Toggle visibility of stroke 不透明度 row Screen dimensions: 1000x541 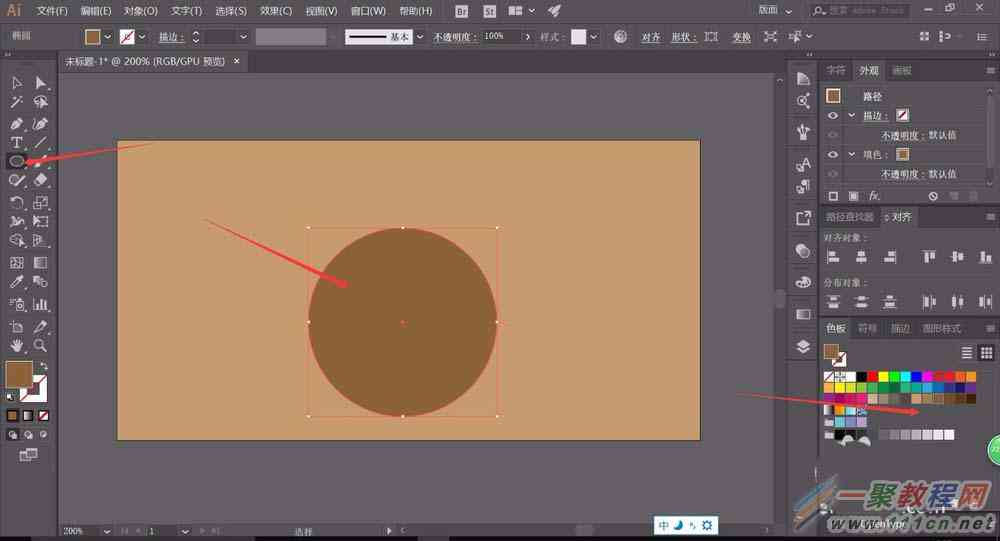pos(833,135)
